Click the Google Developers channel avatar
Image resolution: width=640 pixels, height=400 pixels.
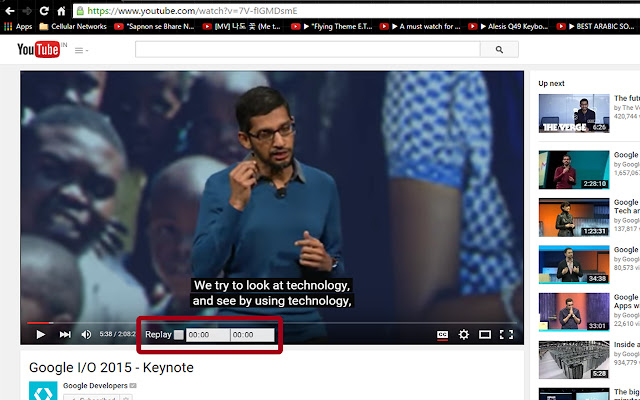point(43,391)
